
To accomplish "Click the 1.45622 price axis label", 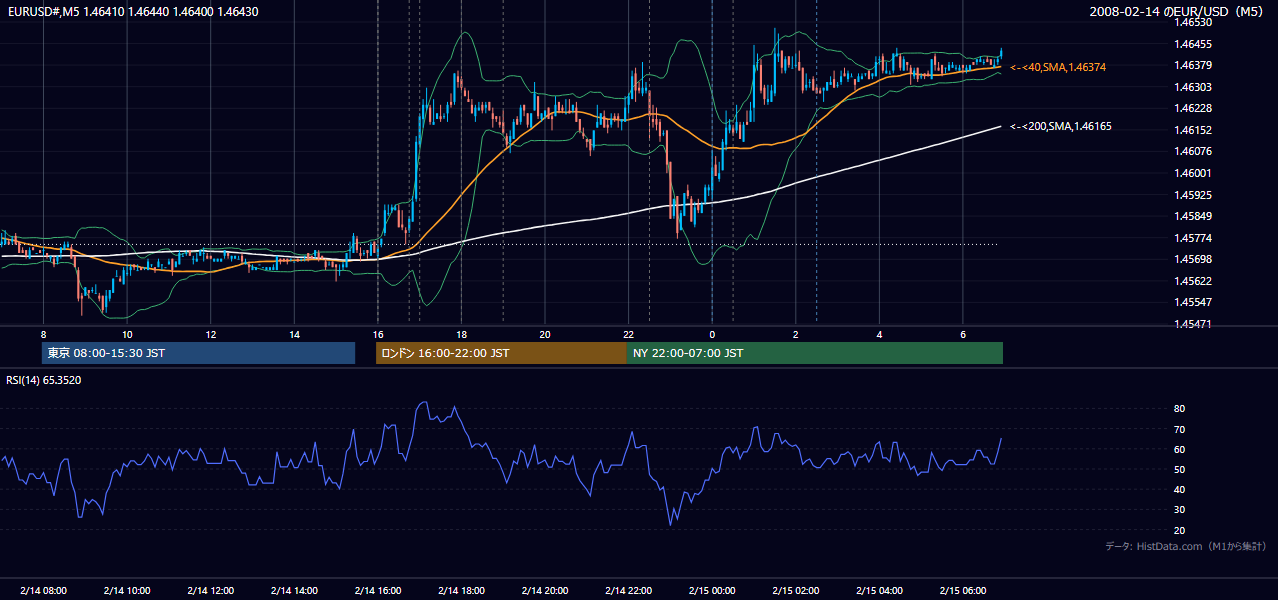I will click(1192, 281).
